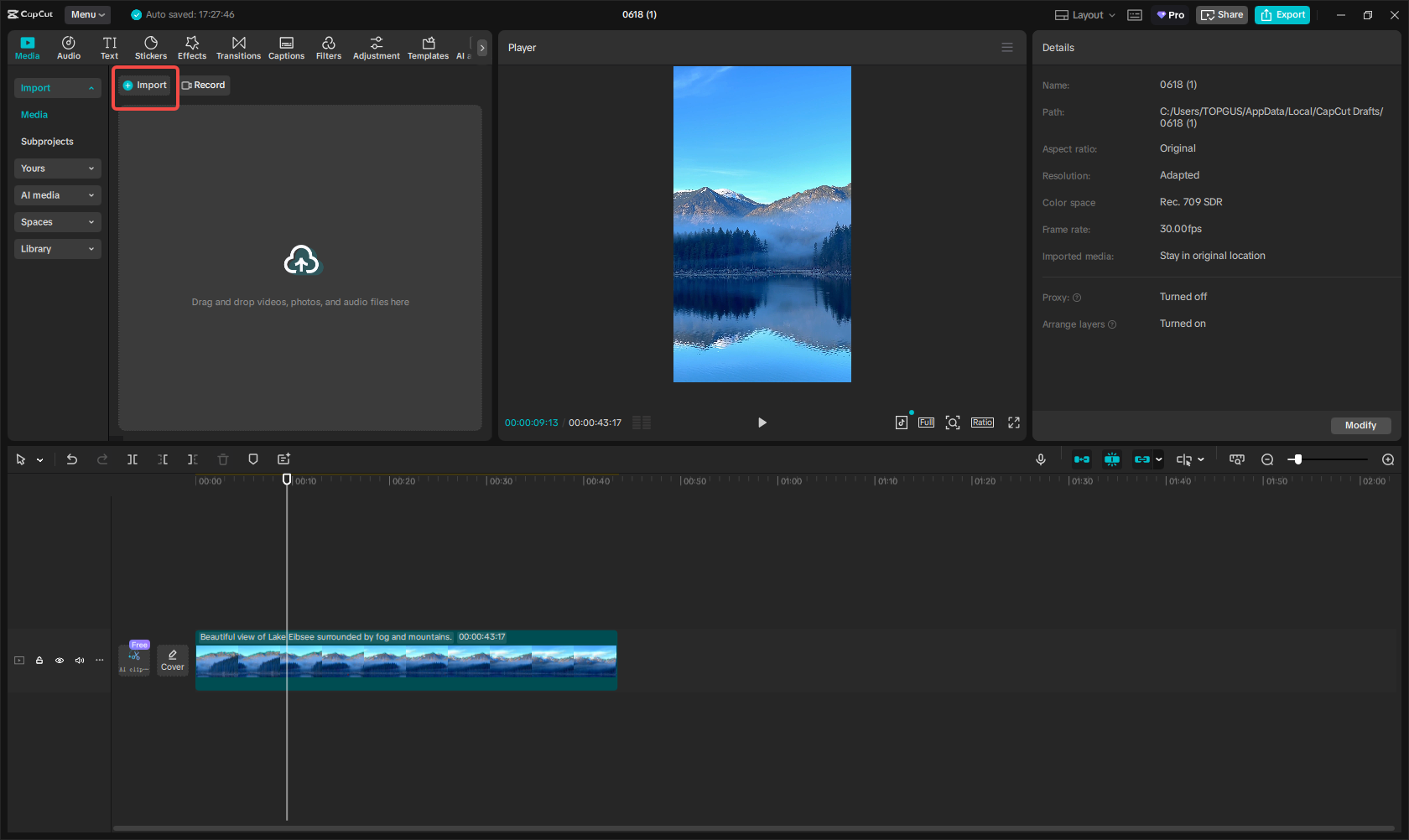This screenshot has width=1409, height=840.
Task: Open the Captions panel
Action: [286, 47]
